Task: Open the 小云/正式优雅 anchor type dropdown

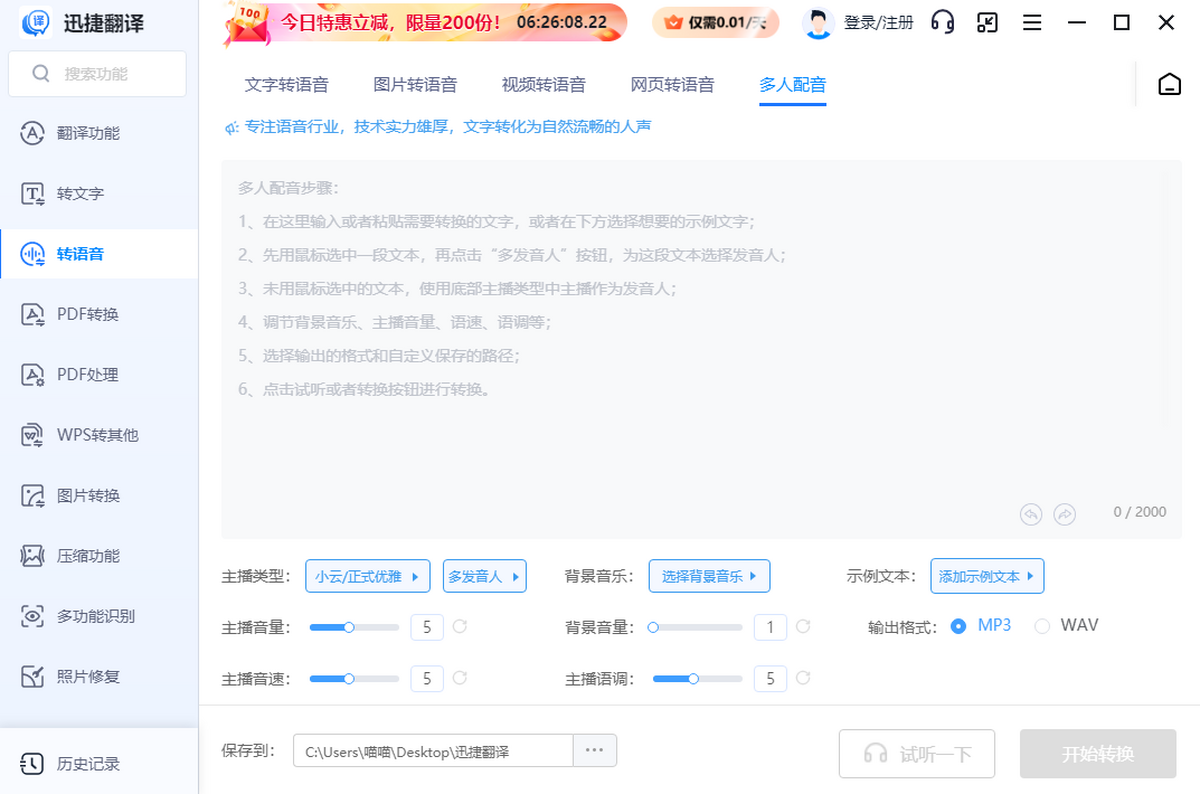Action: (368, 576)
